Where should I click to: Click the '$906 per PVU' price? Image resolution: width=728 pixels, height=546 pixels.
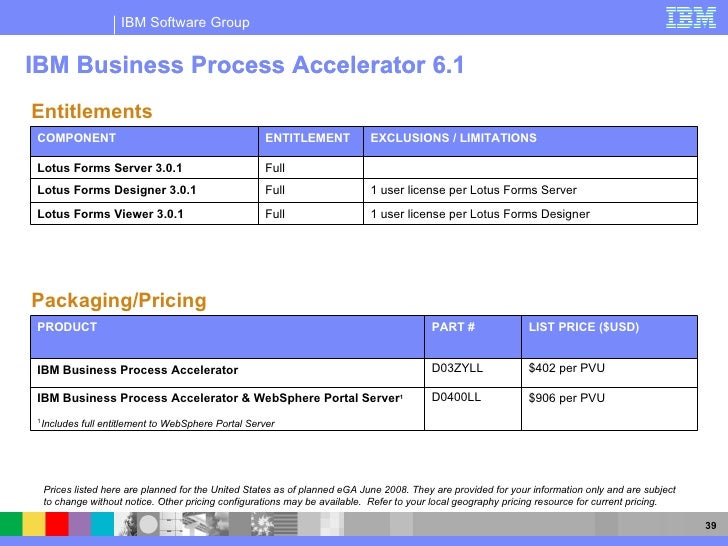tap(566, 398)
